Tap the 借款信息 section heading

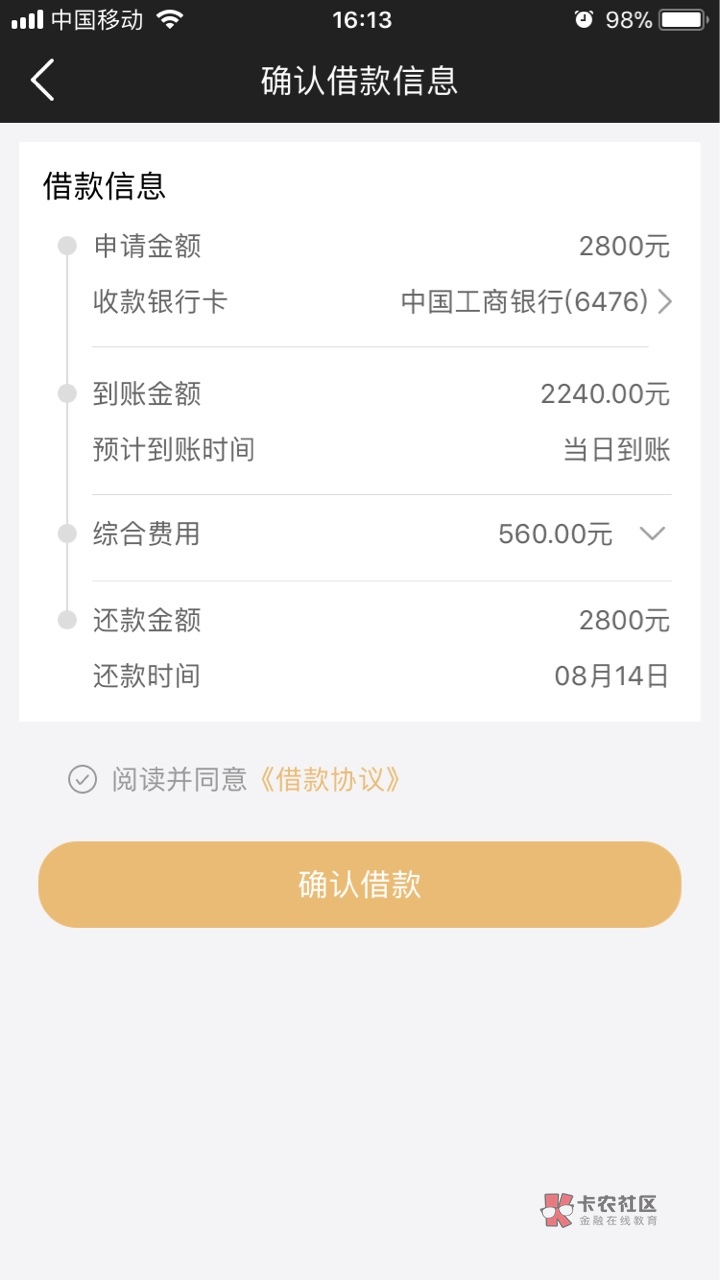tap(104, 186)
